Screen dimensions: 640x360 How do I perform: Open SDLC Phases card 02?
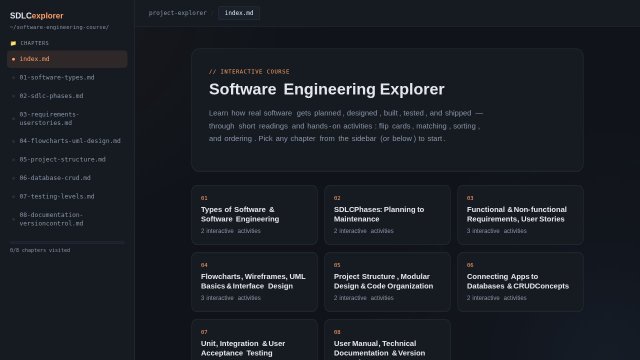coord(387,215)
